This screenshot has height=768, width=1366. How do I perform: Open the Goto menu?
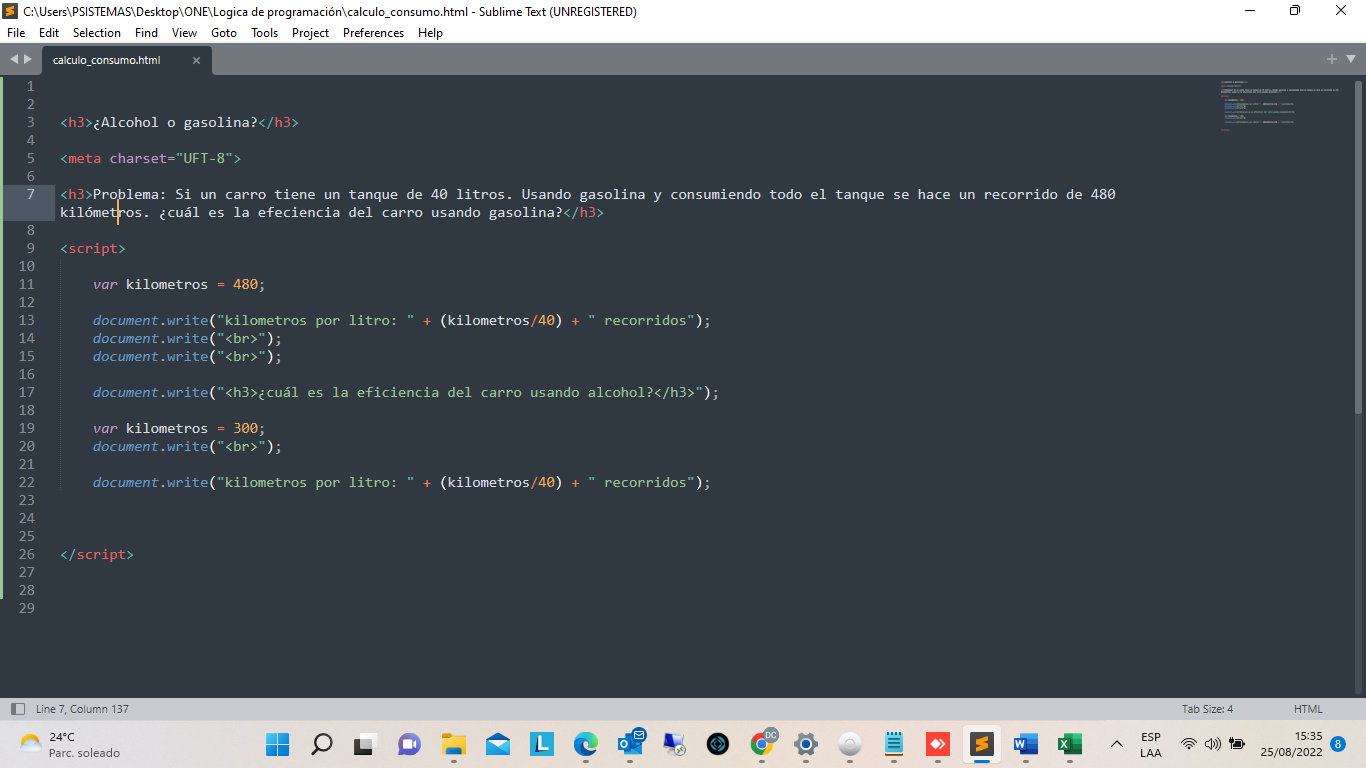[224, 32]
